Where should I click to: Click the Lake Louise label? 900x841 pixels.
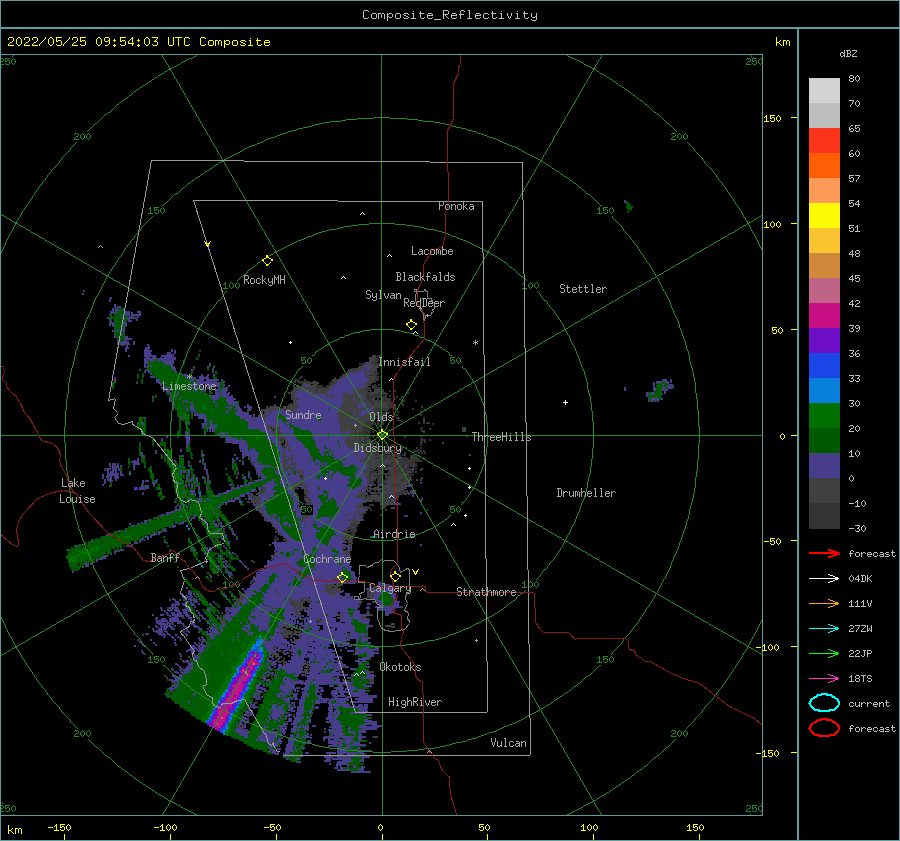(77, 491)
